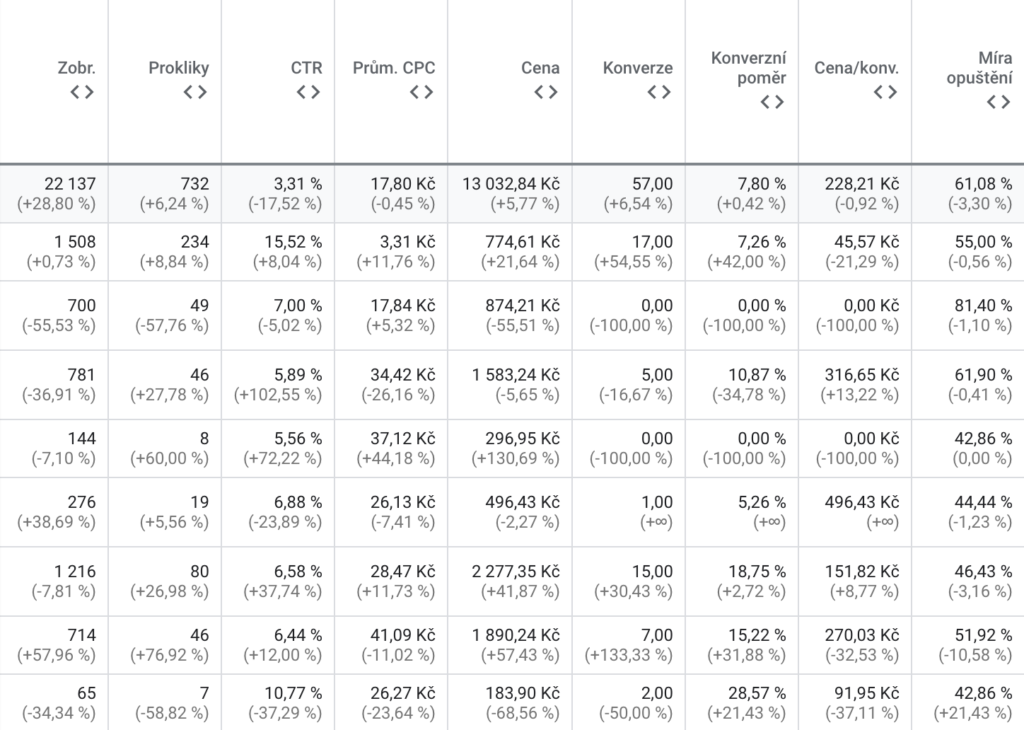
Task: Click the sort arrows under Míra opuštění header
Action: coord(999,102)
